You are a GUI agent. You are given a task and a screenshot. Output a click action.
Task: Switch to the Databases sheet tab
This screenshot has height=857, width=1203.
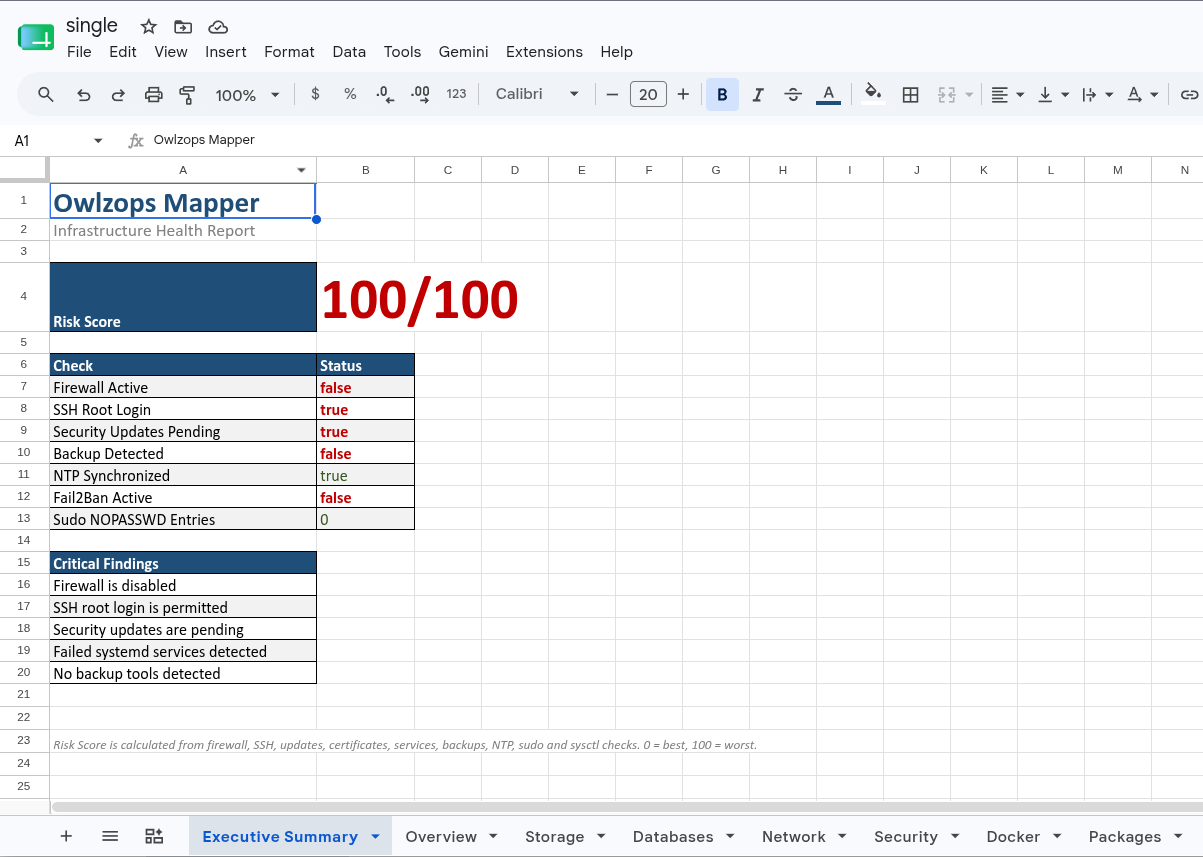coord(673,836)
